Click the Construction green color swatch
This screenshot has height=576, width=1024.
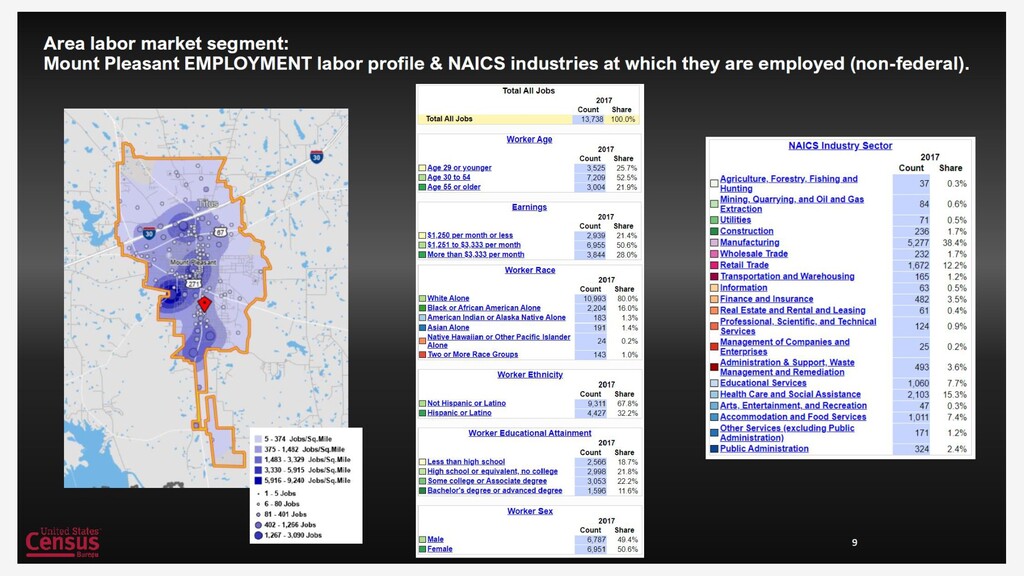coord(714,231)
